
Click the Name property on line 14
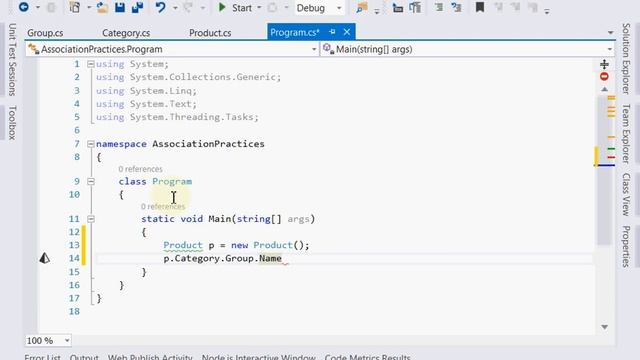[x=270, y=258]
